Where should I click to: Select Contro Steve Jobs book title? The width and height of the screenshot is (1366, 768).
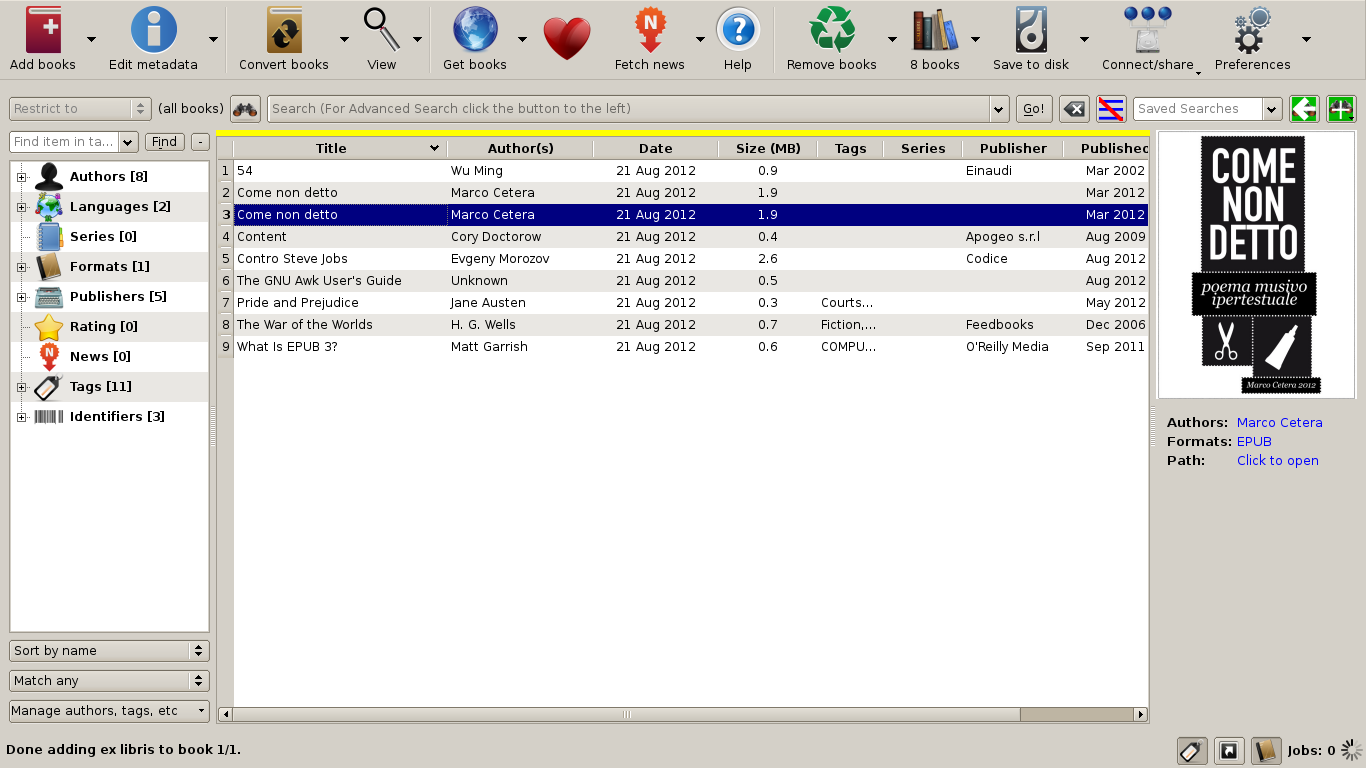(x=292, y=259)
